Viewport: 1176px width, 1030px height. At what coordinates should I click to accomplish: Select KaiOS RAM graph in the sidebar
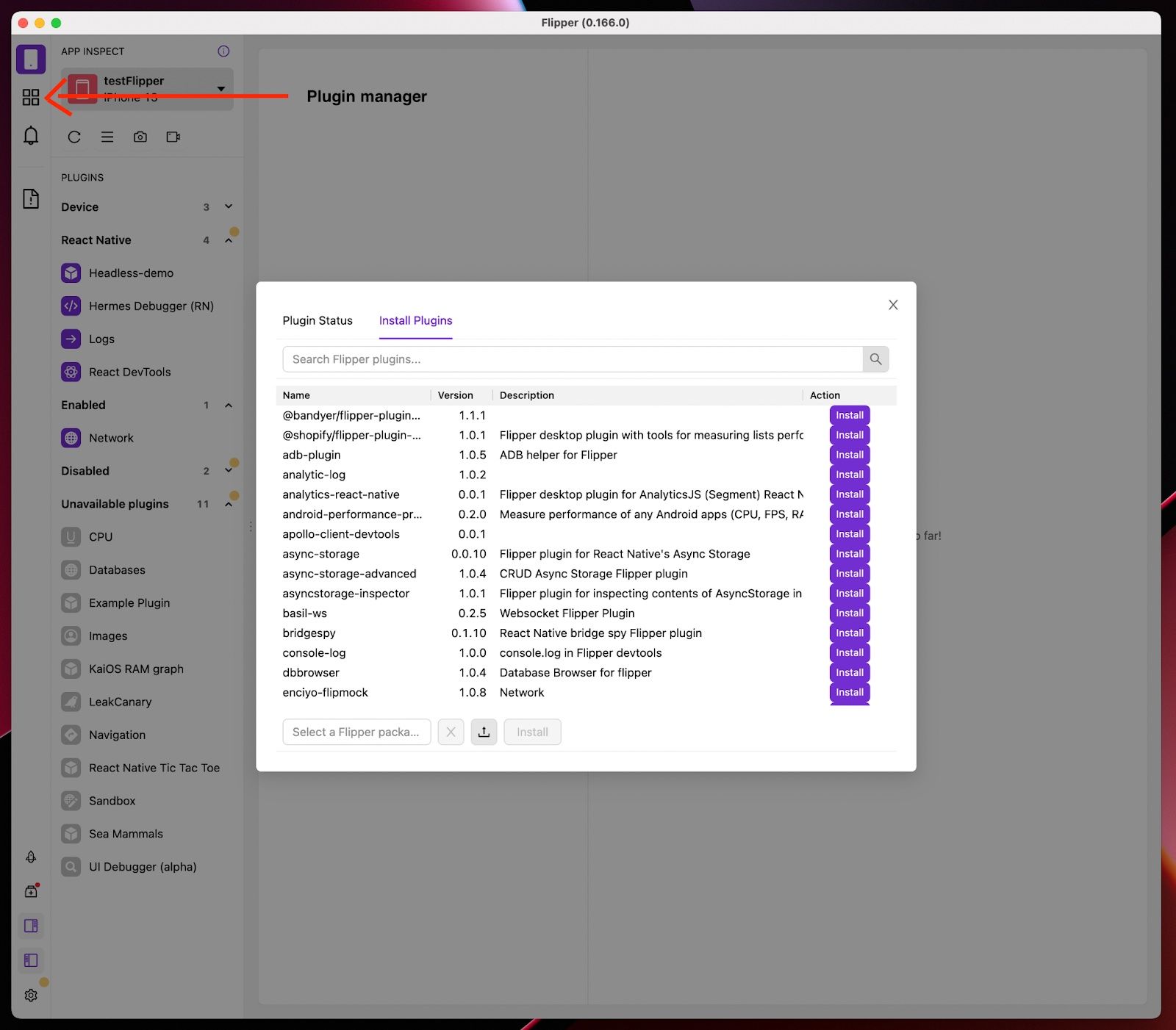point(136,669)
